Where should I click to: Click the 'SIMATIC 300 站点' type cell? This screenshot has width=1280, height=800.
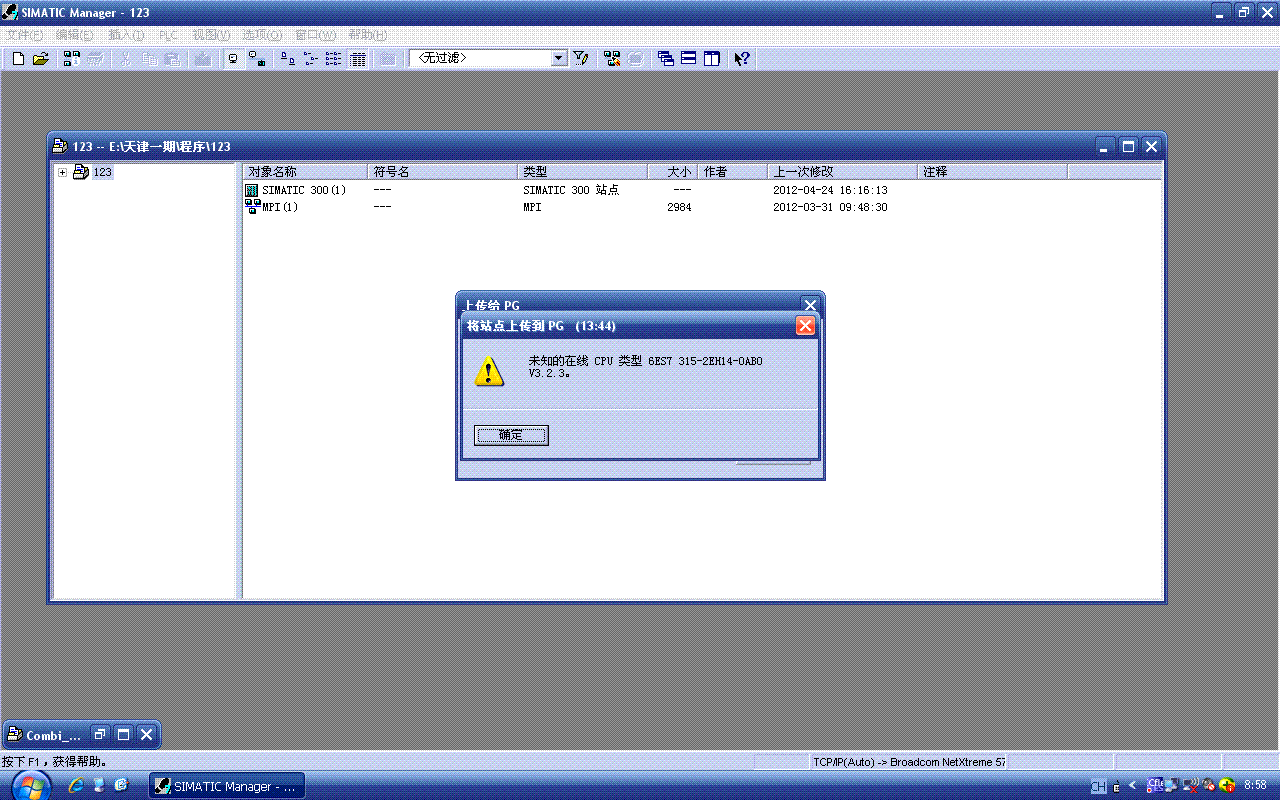(571, 190)
